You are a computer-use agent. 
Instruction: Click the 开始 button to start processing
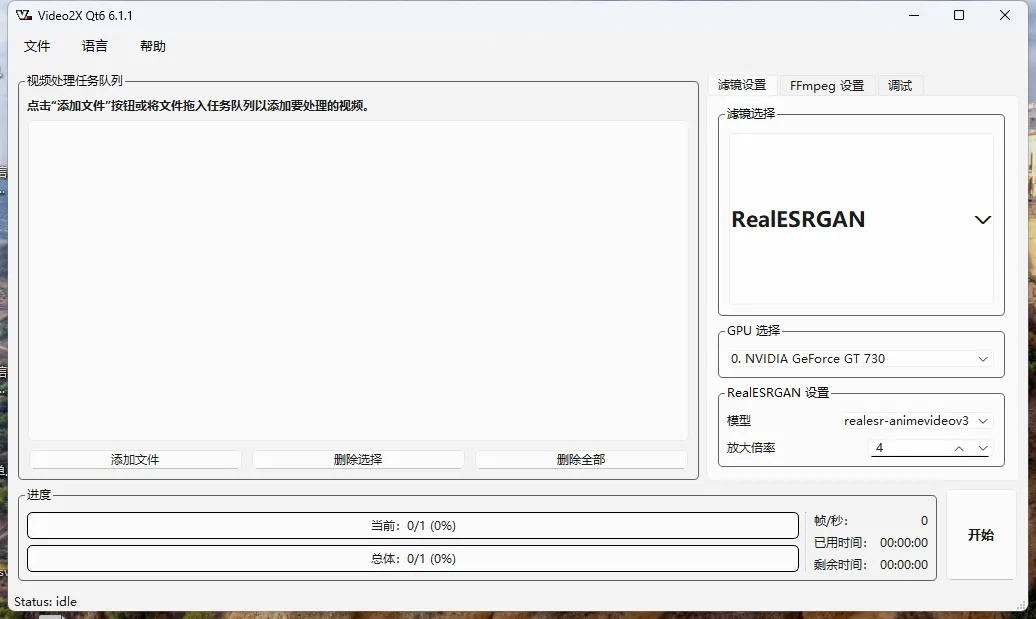click(x=980, y=534)
